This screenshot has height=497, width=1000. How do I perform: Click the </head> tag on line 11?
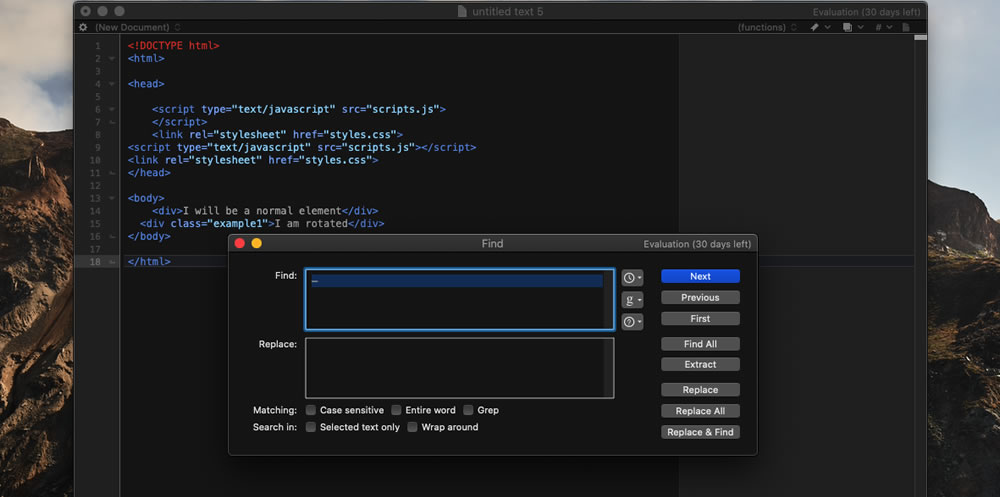[x=149, y=173]
